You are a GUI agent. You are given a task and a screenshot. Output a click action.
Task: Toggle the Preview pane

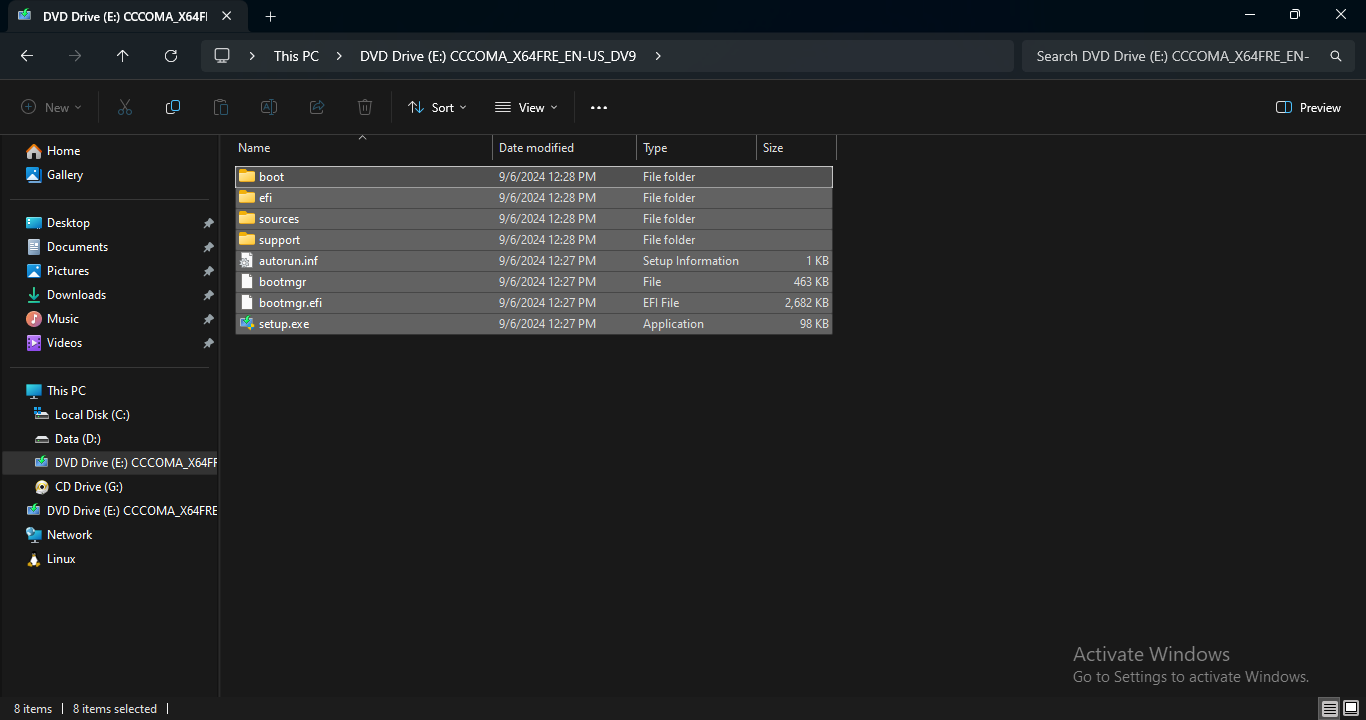[1308, 107]
